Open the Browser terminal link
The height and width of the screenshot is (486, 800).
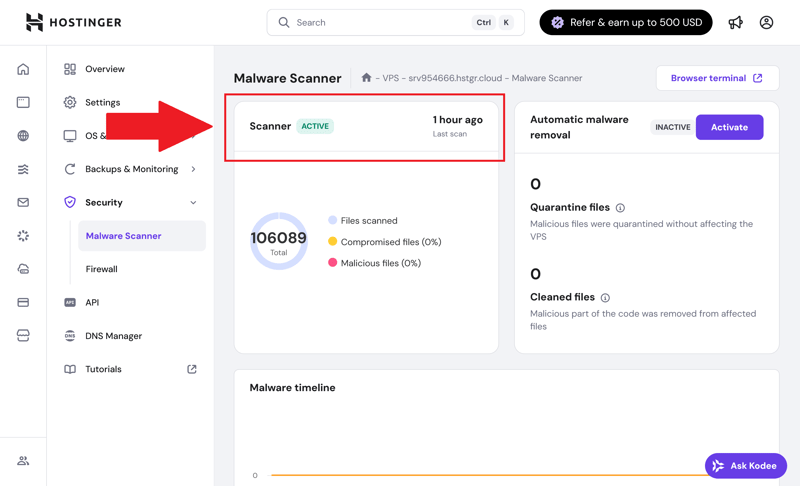(716, 78)
